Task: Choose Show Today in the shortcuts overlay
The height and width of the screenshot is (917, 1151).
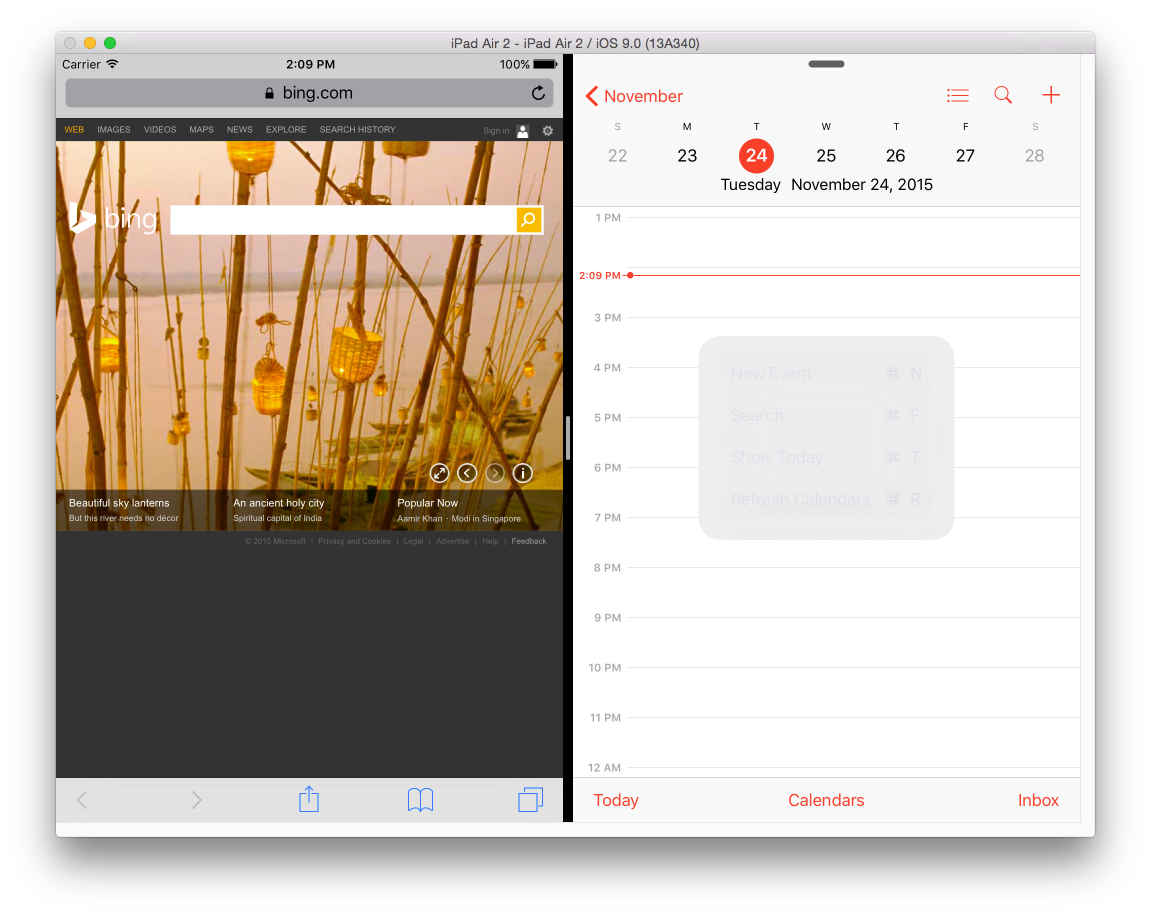Action: [x=826, y=457]
